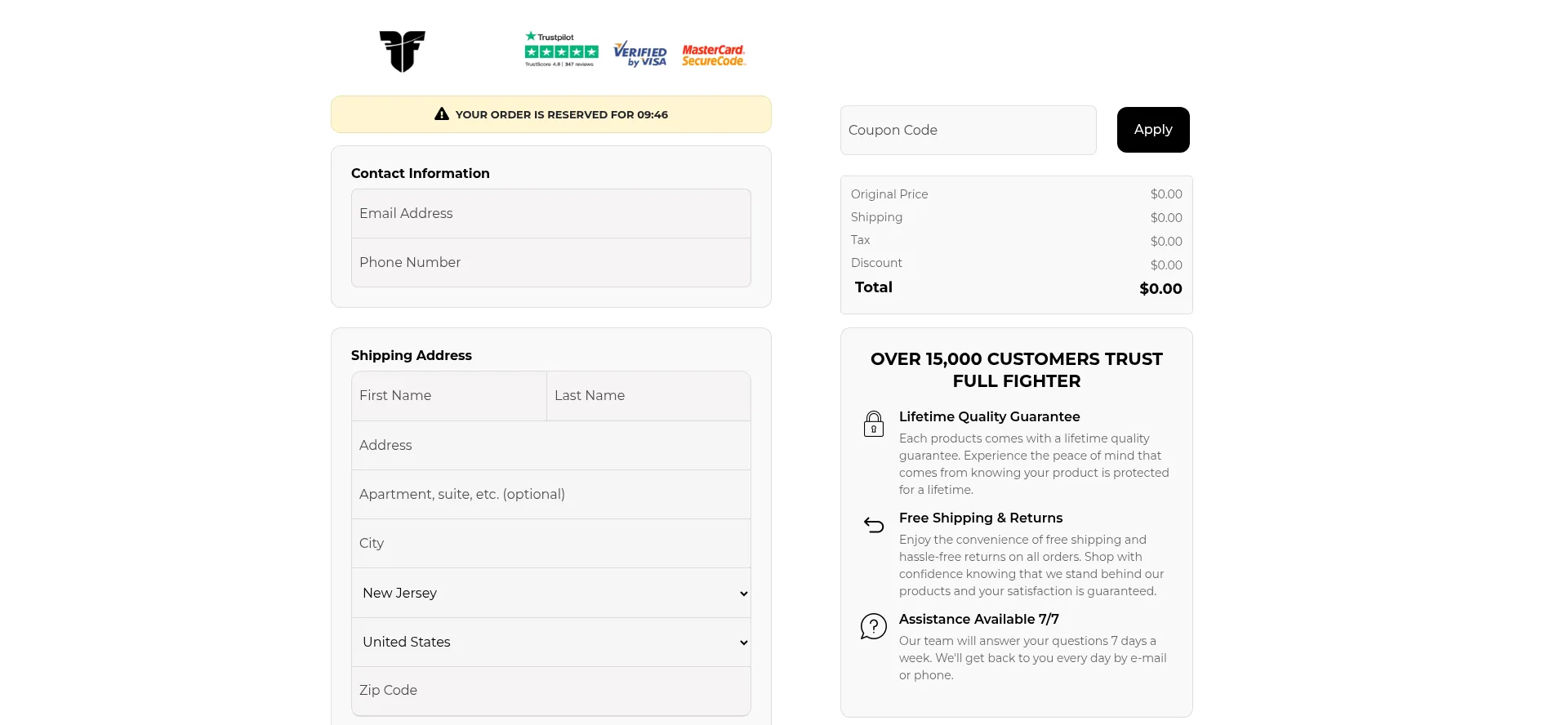1568x725 pixels.
Task: Select the Phone Number input
Action: (551, 262)
